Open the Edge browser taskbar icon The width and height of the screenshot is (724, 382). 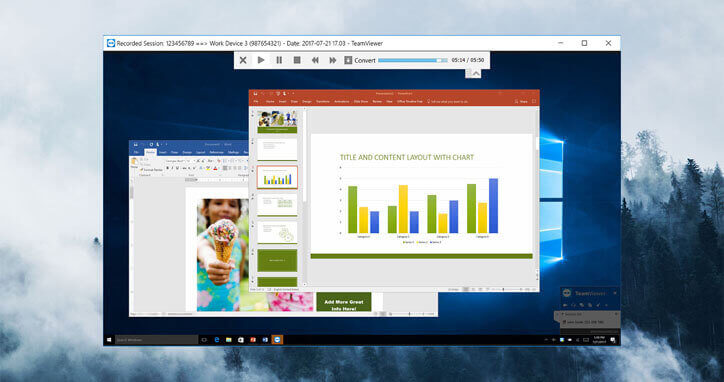(x=217, y=340)
